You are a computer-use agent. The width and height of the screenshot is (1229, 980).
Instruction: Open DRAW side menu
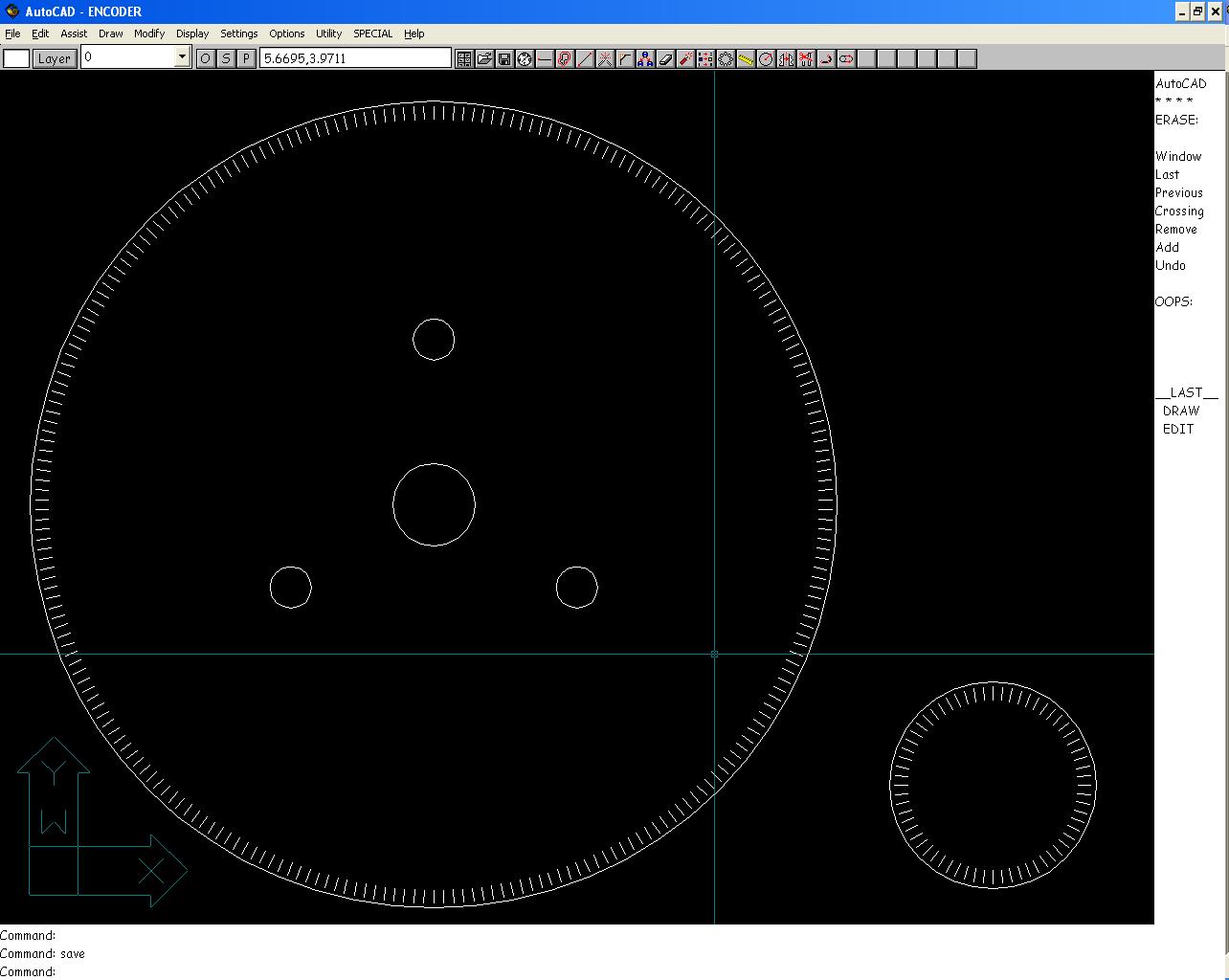pos(1181,411)
